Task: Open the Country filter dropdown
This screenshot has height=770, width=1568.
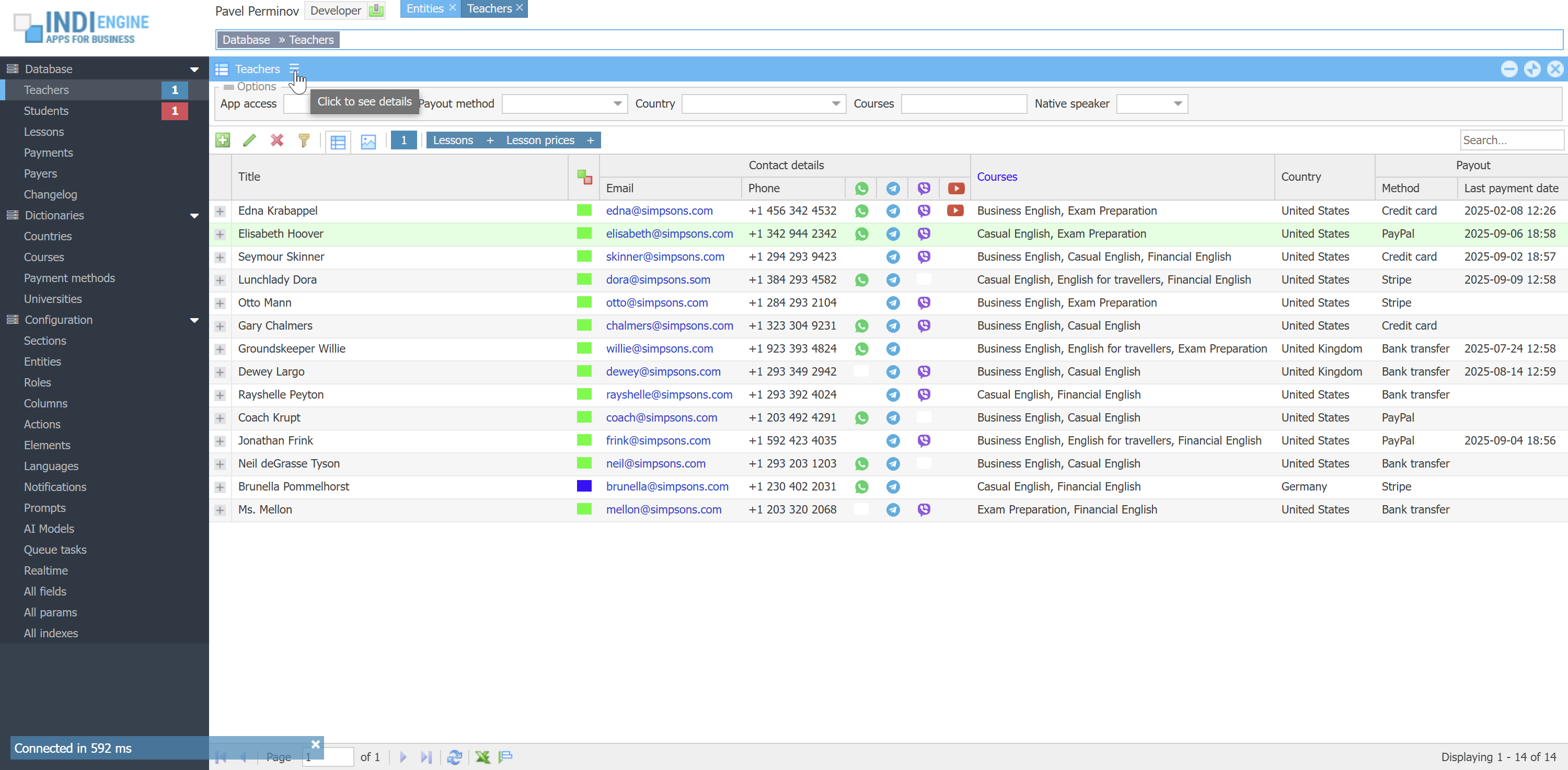Action: pyautogui.click(x=836, y=104)
